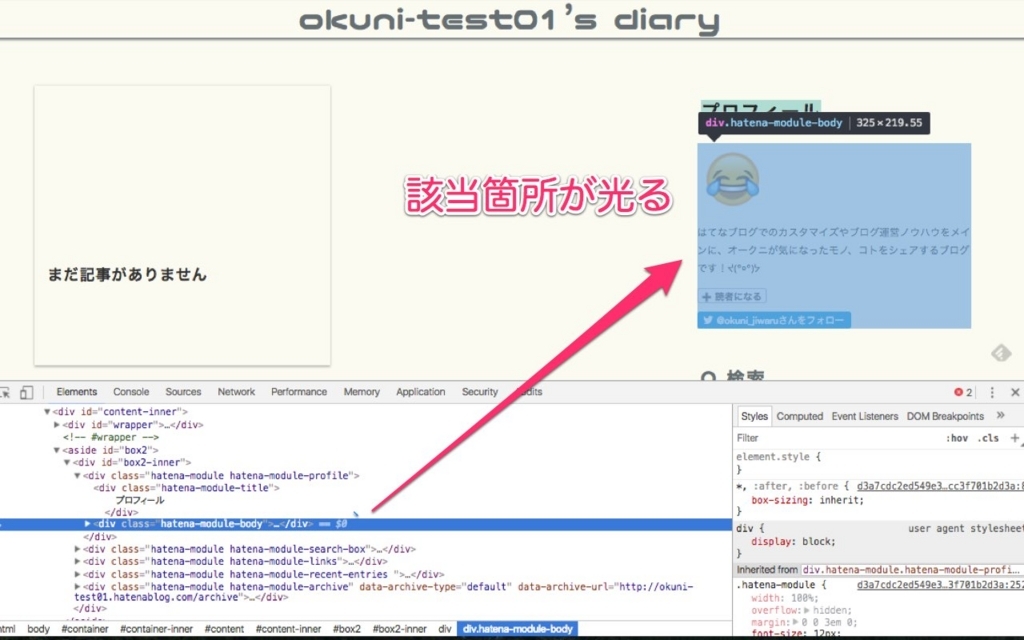Add new style rule plus icon

point(1014,438)
